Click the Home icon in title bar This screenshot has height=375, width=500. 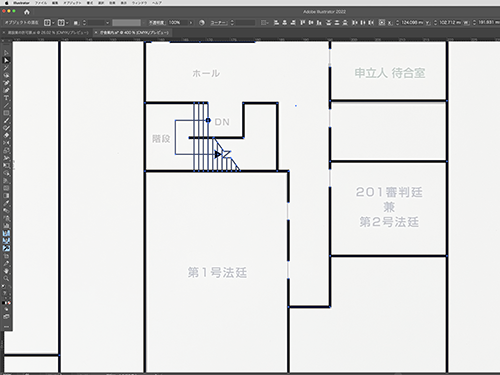click(x=27, y=12)
